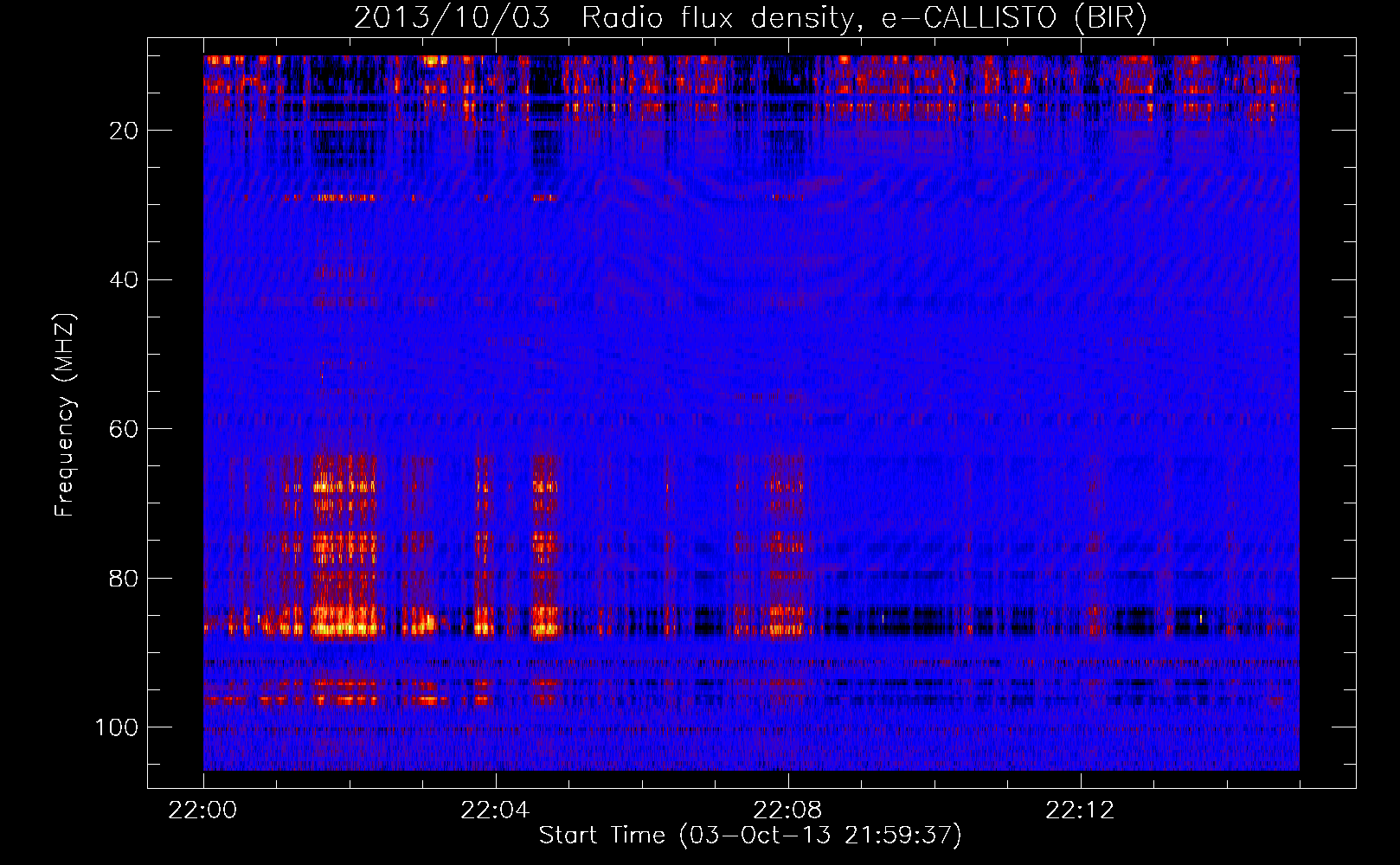Click the 22:04 time tick label
Image resolution: width=1400 pixels, height=865 pixels.
495,811
